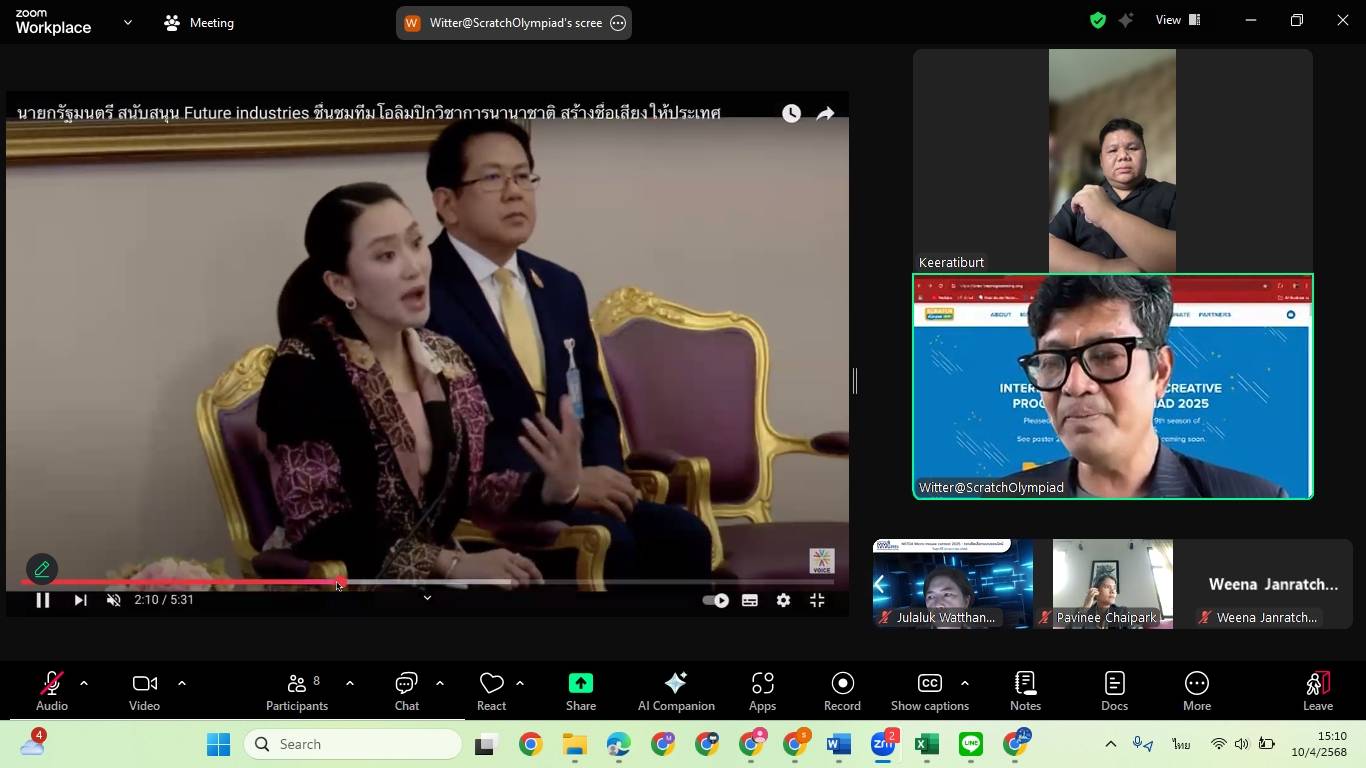Open the Docs tool

tap(1114, 691)
